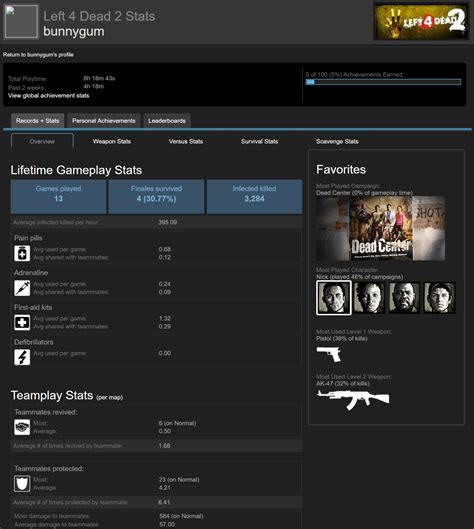Screen dimensions: 474x529
Task: Click the achievements earned progress bar
Action: pyautogui.click(x=383, y=82)
